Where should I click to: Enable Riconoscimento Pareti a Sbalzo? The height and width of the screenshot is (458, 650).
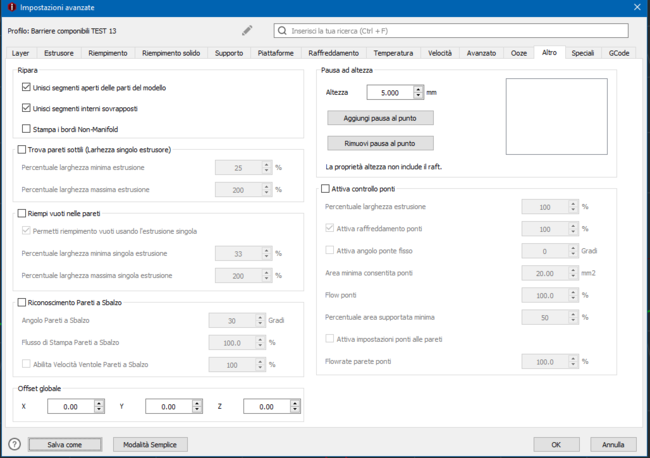[22, 302]
